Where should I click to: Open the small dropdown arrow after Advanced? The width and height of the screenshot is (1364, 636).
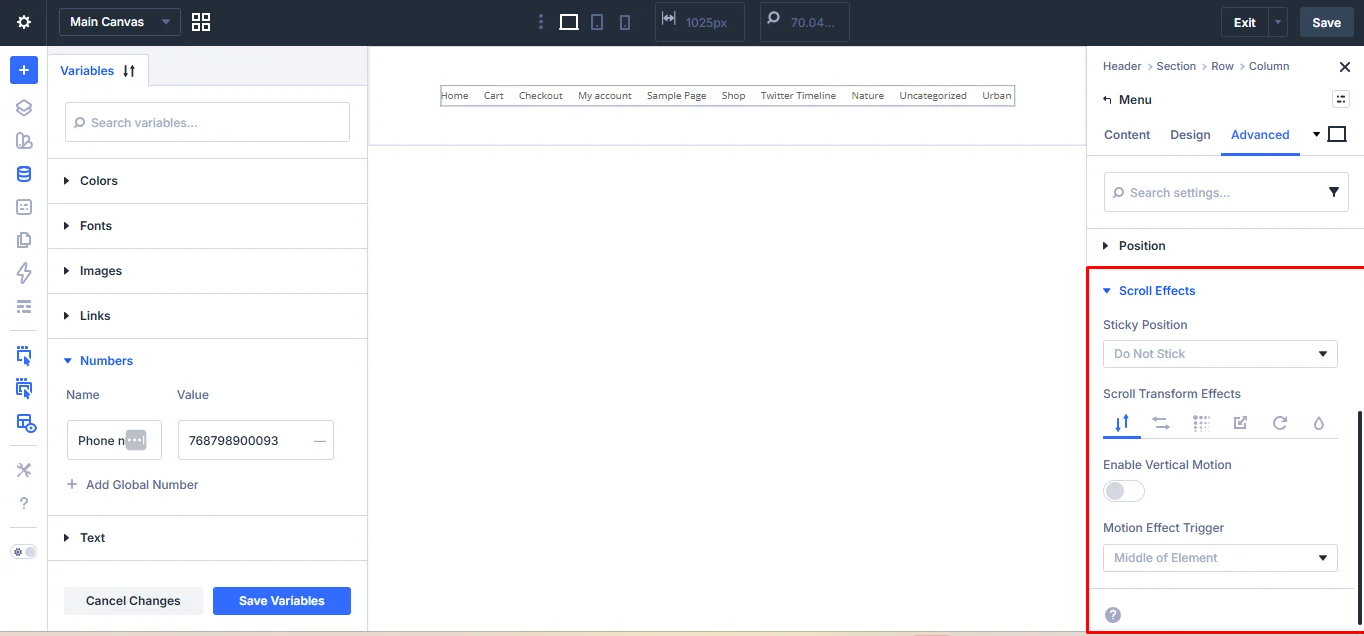(1316, 134)
